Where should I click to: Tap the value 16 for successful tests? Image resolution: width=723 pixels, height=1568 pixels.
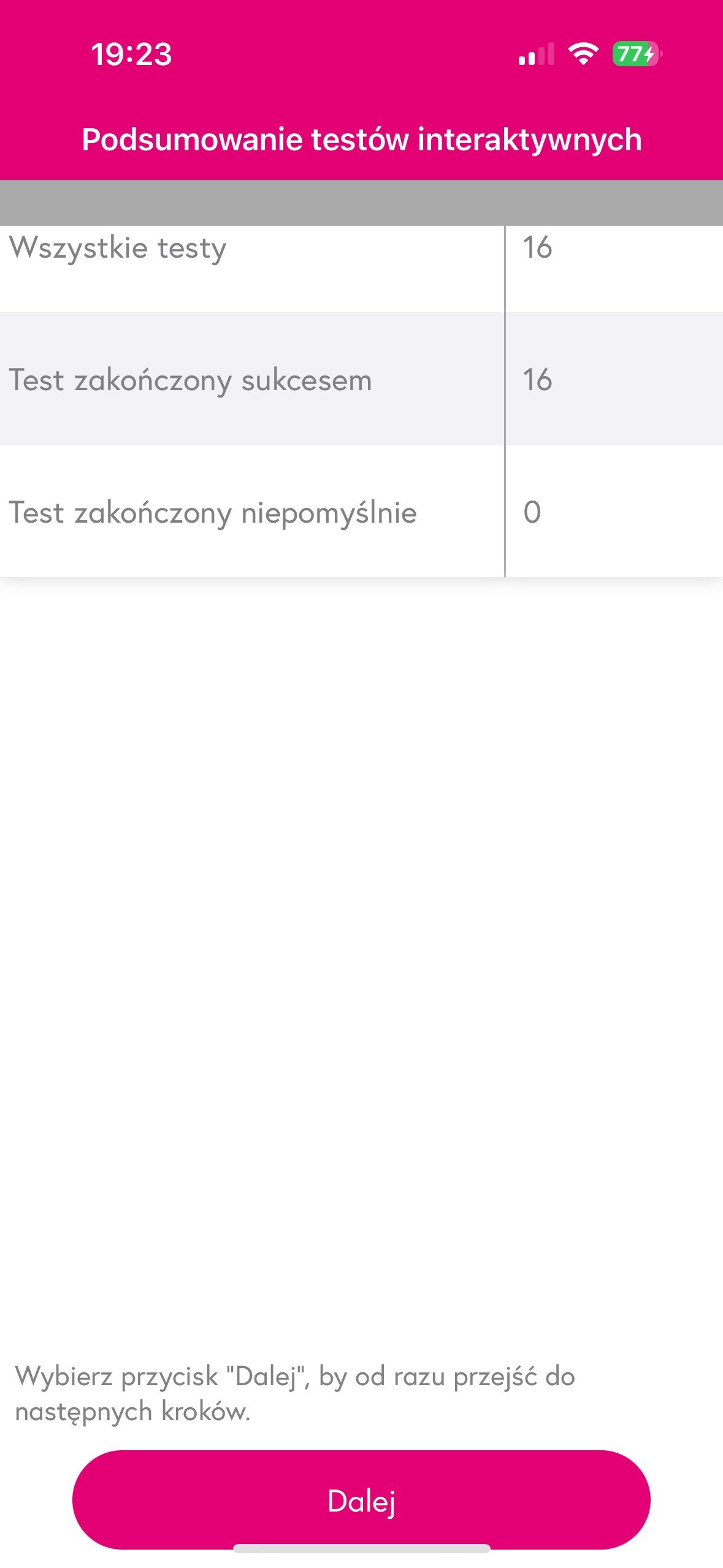click(537, 380)
